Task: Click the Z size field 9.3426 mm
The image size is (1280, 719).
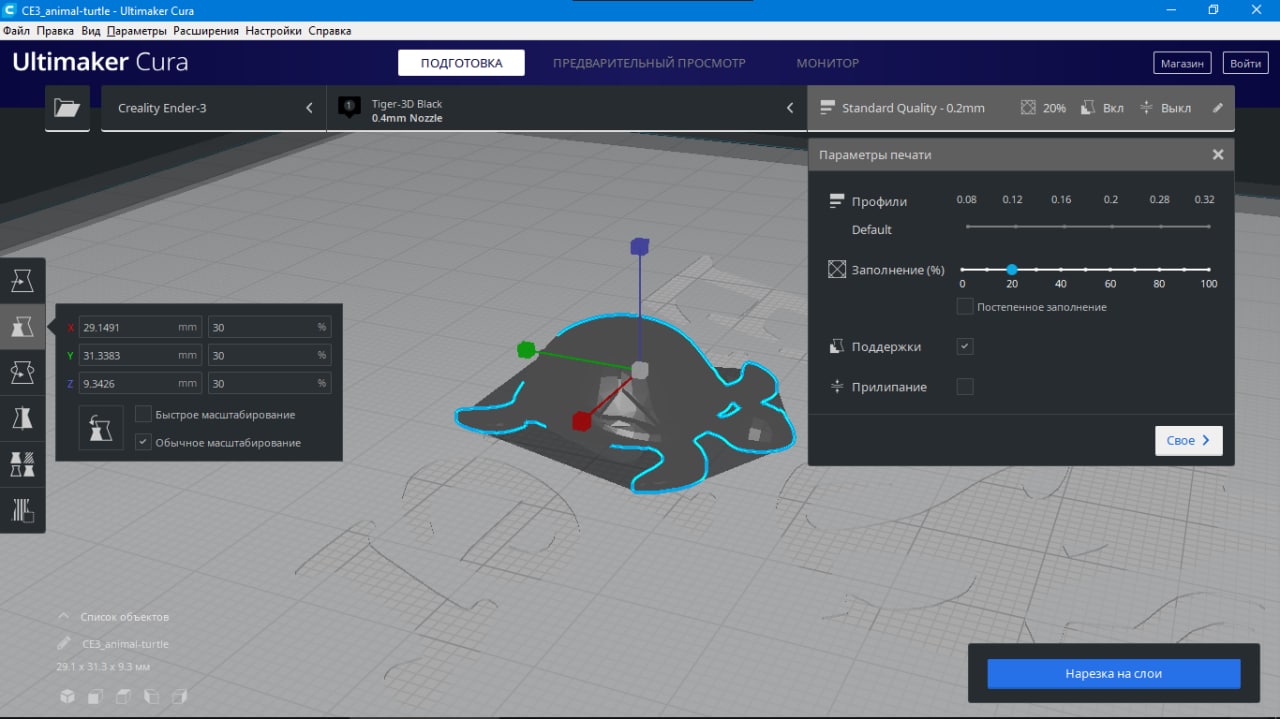Action: point(141,383)
